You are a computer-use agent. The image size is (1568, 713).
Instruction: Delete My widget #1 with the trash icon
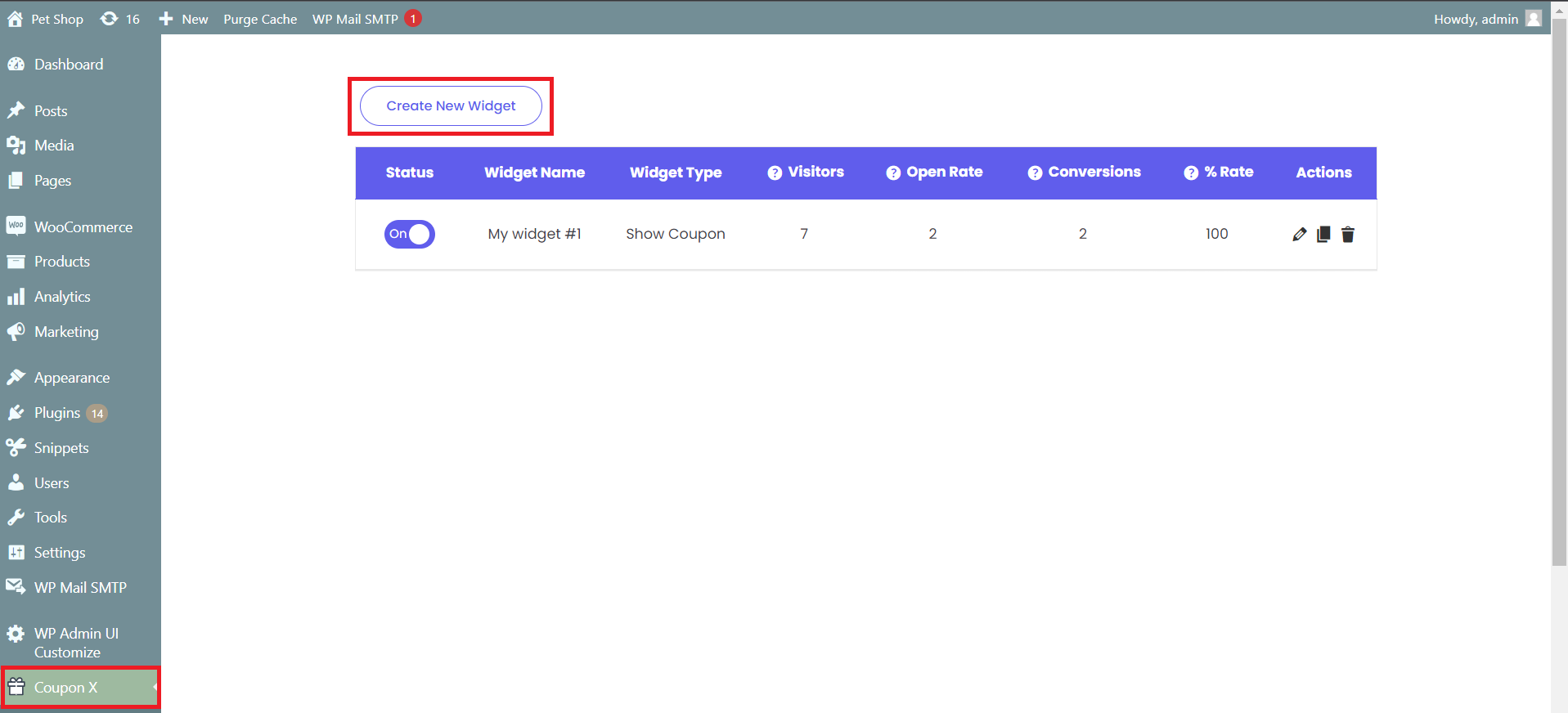pos(1348,235)
